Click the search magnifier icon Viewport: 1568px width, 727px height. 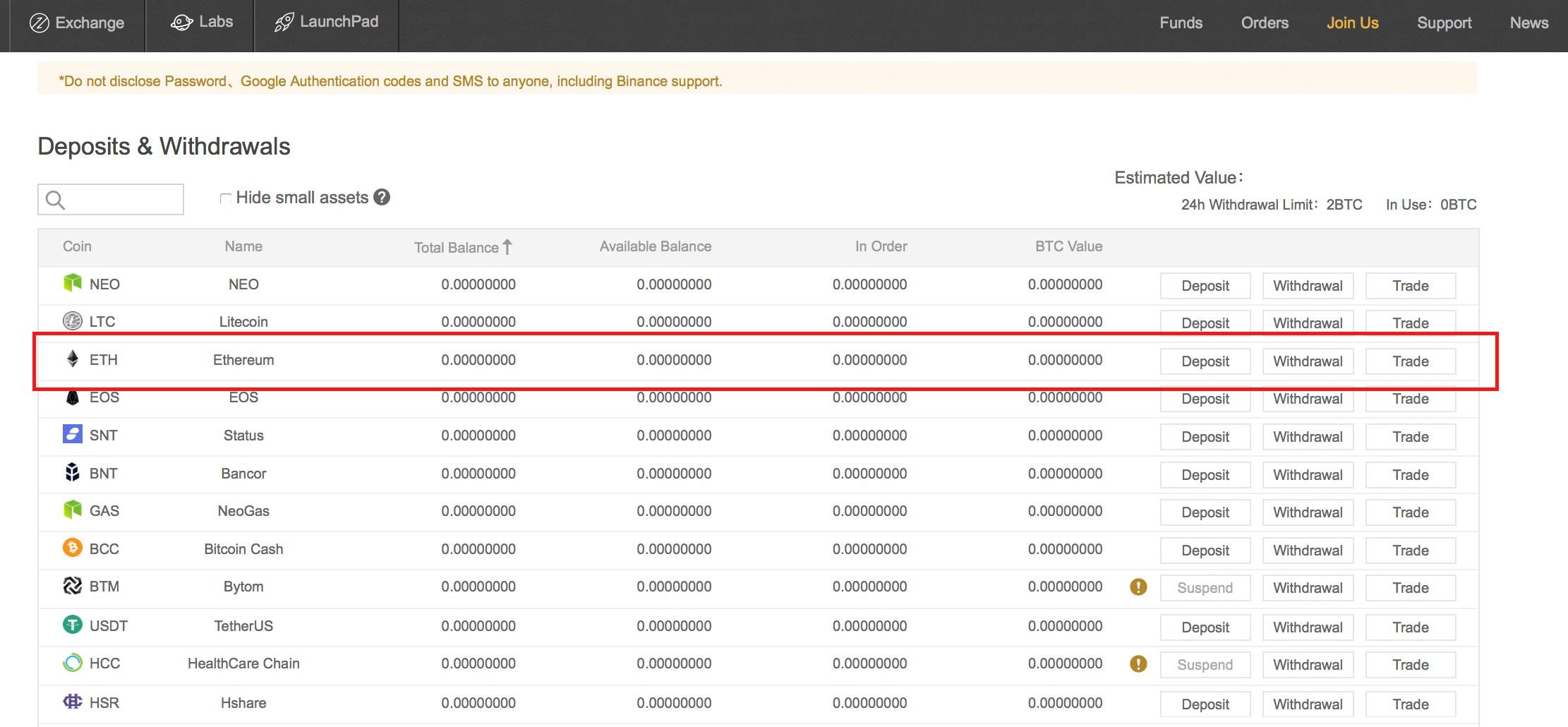click(55, 200)
